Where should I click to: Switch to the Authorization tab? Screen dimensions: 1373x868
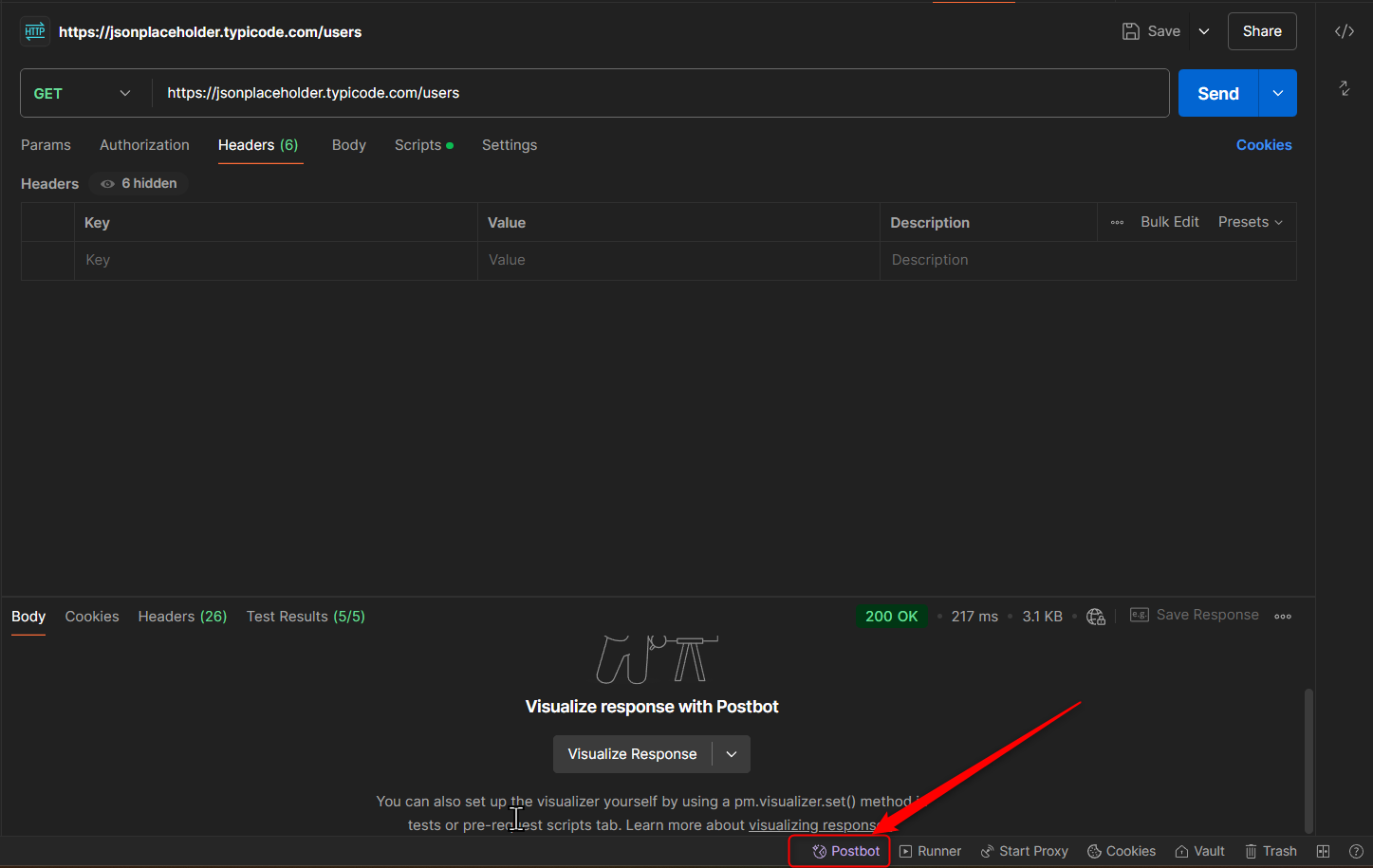[x=144, y=145]
